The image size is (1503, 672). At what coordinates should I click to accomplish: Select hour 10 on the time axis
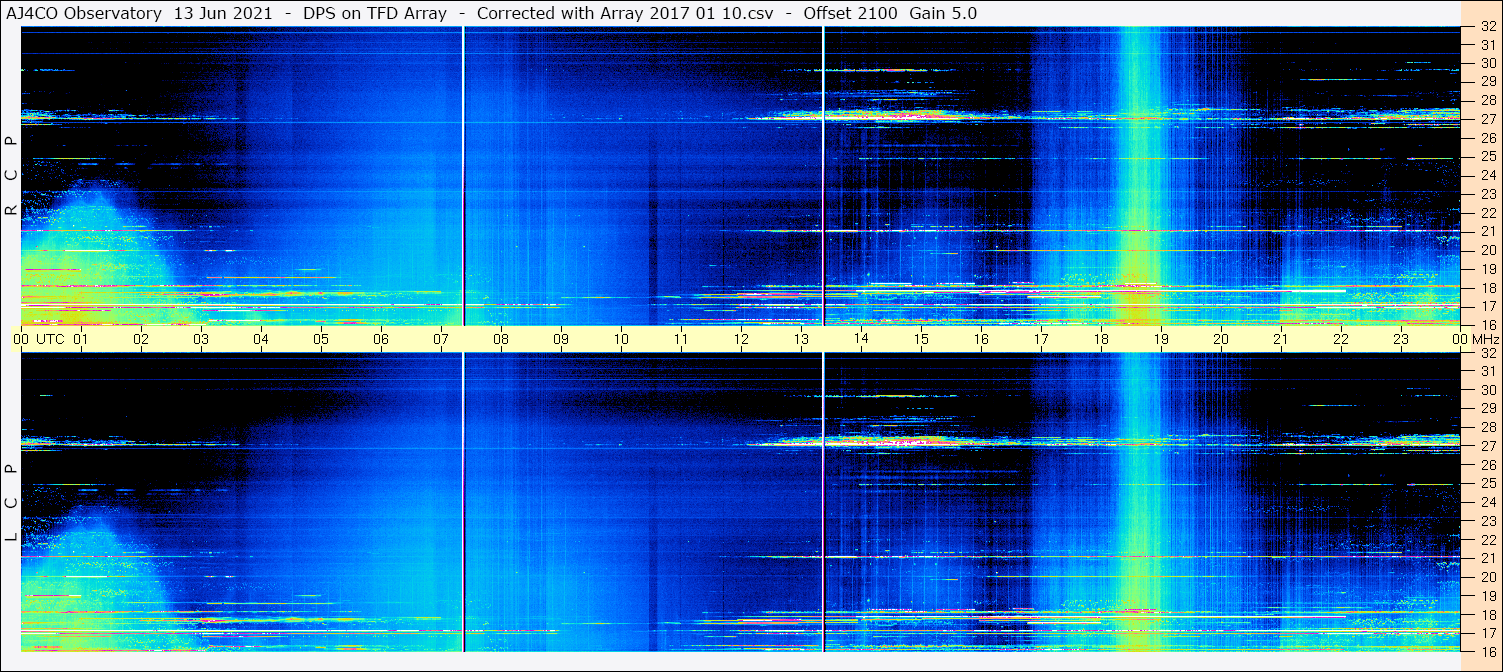point(621,339)
